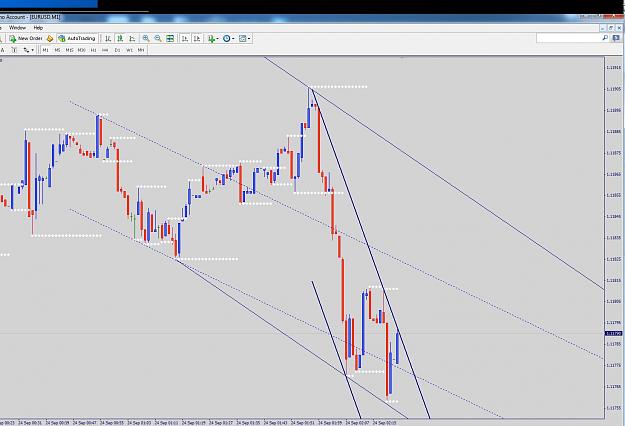Expand the periods dropdown arrow
Viewport: 625px width, 426px height.
[x=233, y=39]
